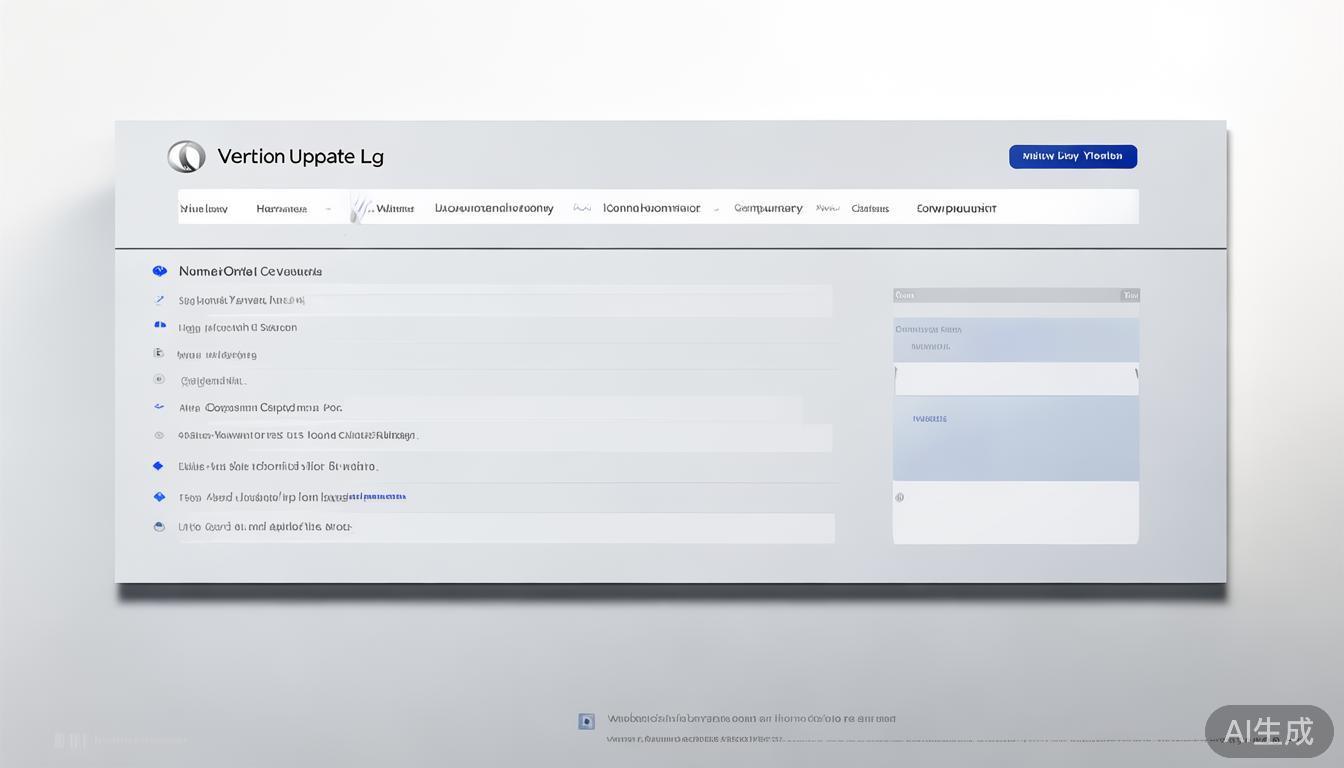Click the feather icon before the Wiitms tab
The width and height of the screenshot is (1344, 768).
click(358, 209)
